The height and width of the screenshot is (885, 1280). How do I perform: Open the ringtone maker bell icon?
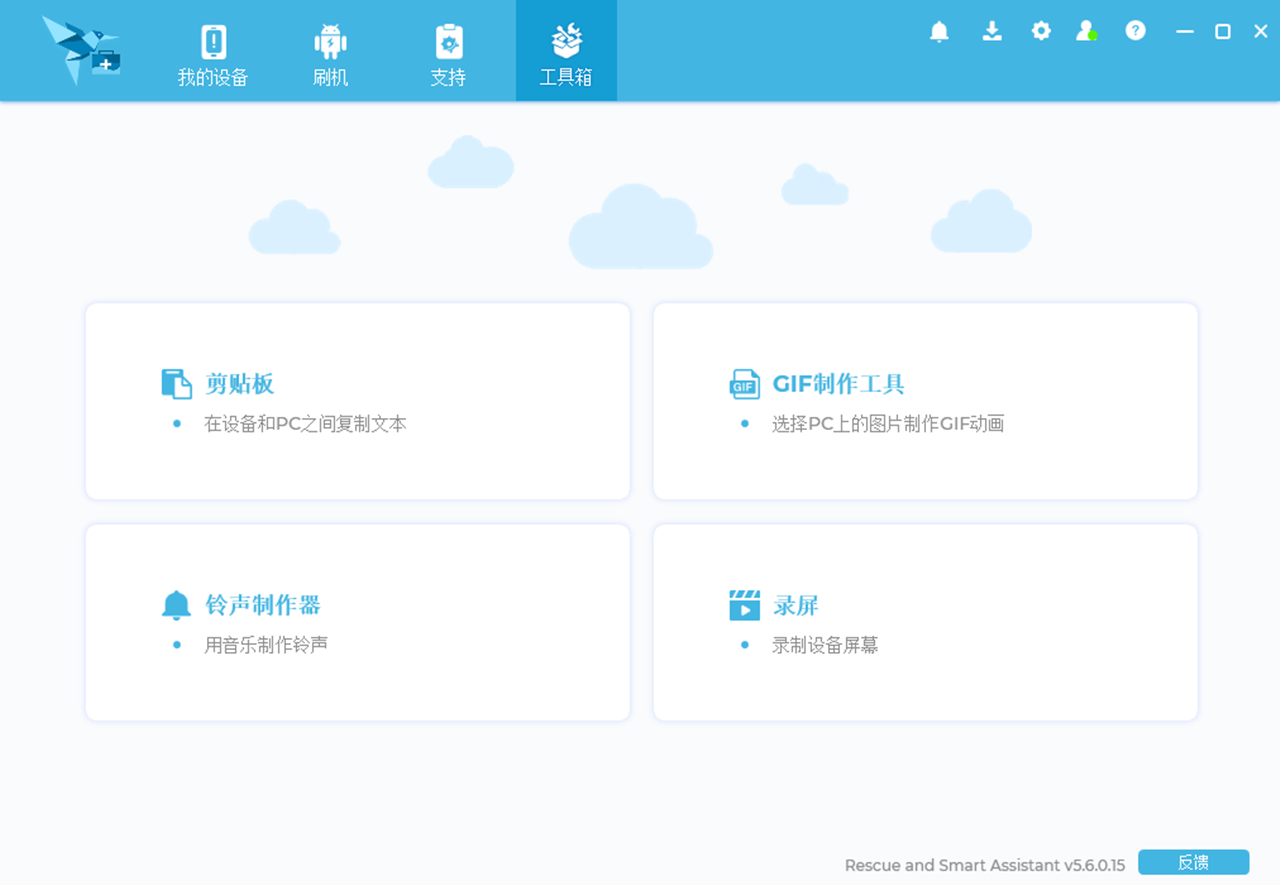coord(176,603)
